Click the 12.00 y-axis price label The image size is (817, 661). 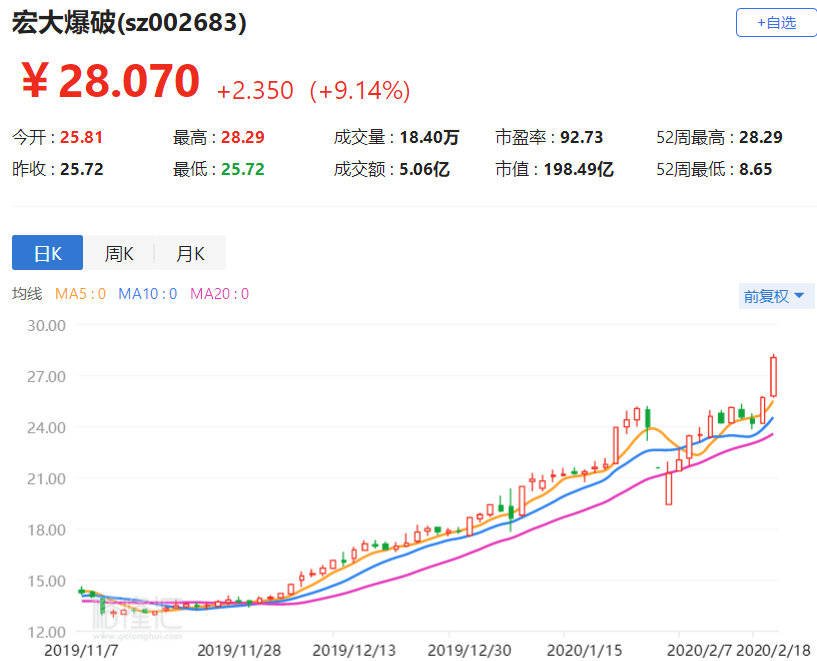46,632
